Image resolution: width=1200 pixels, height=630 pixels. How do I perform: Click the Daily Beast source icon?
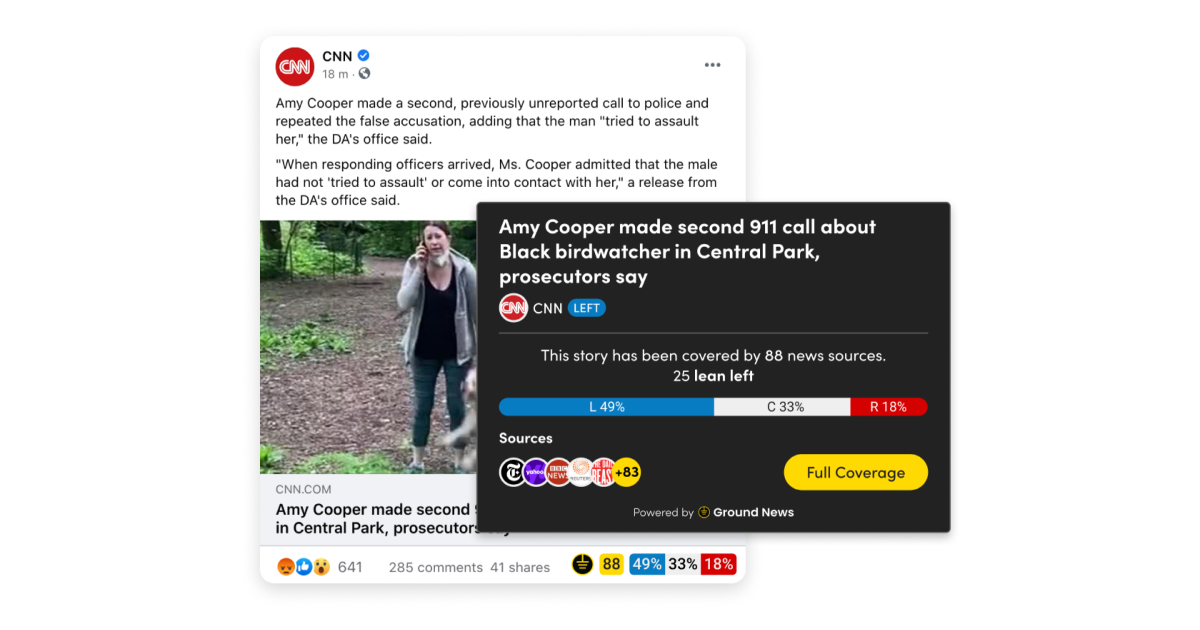click(x=603, y=473)
